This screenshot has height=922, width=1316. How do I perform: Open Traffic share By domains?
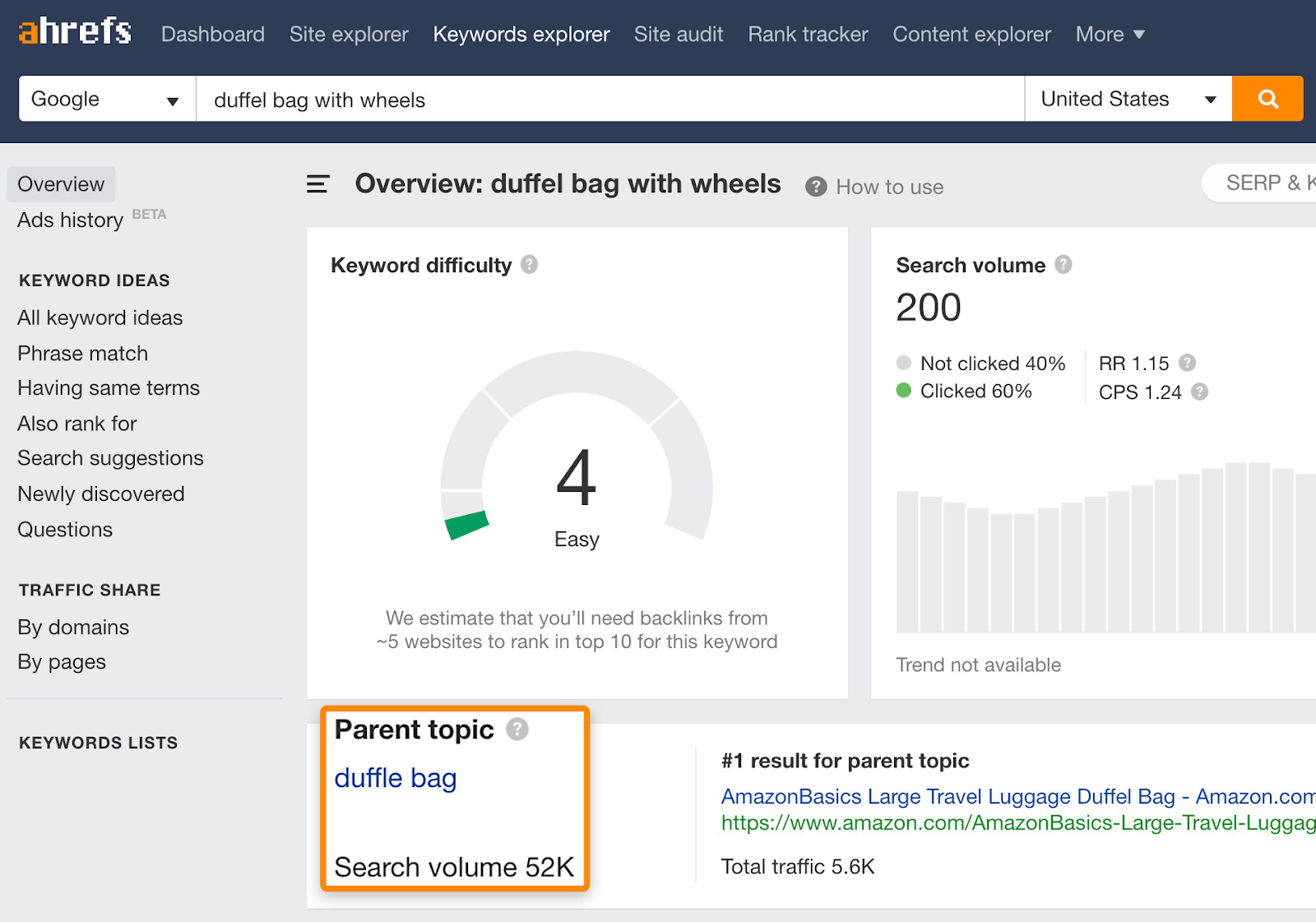tap(73, 628)
